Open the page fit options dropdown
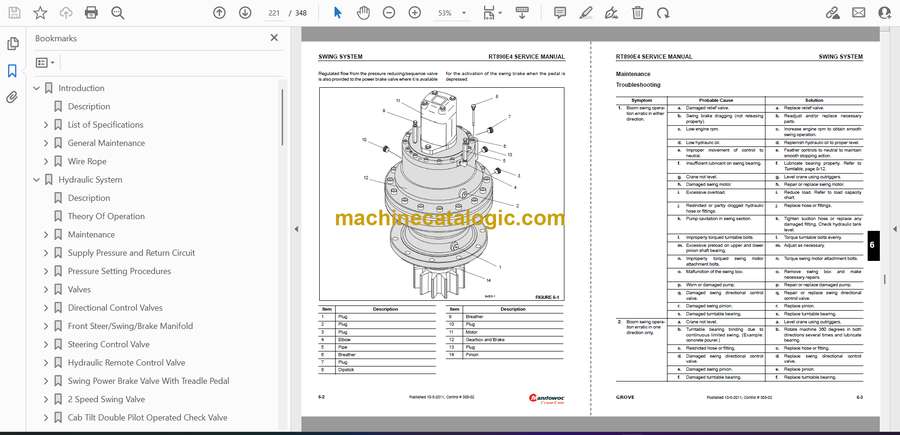 492,13
